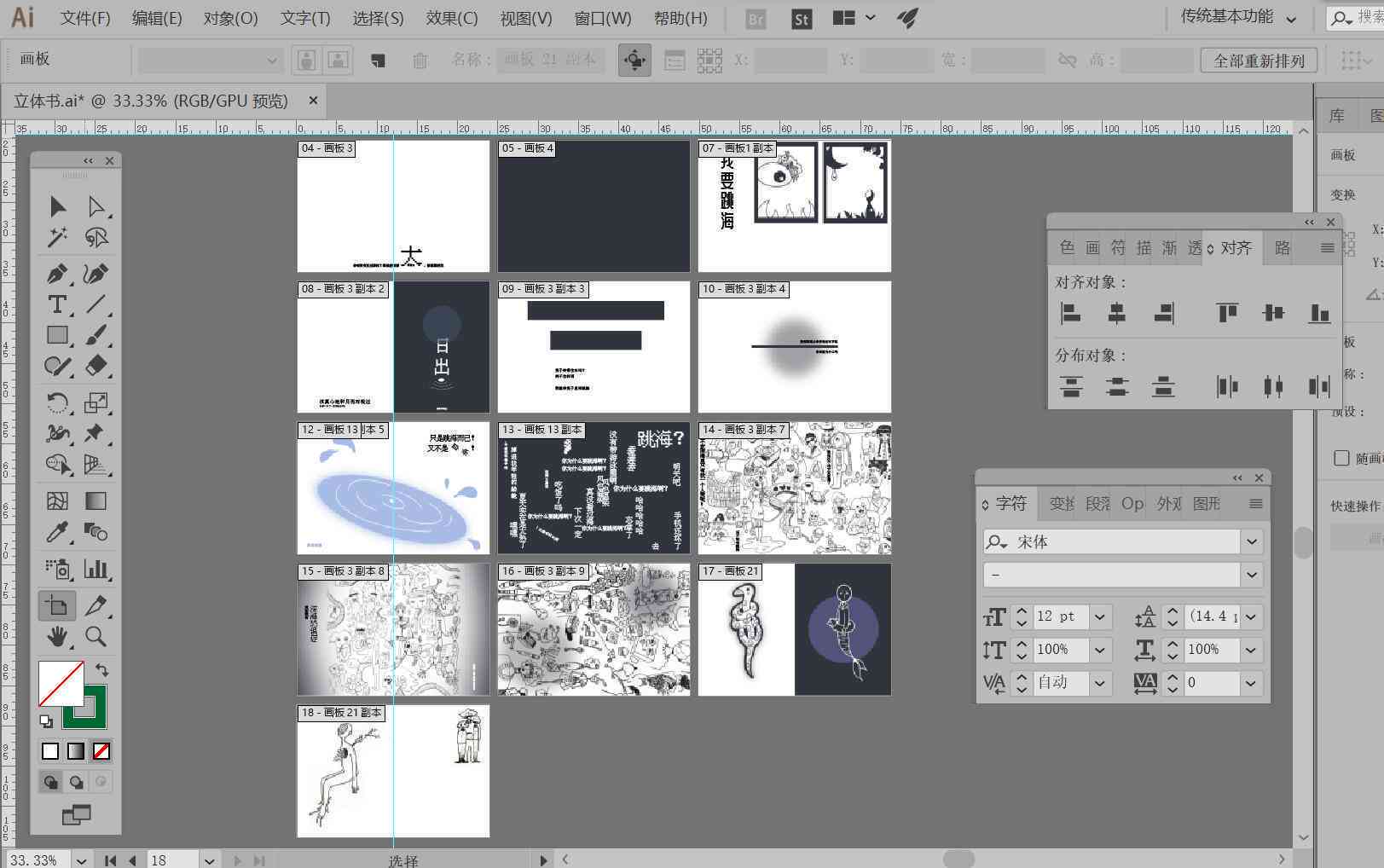Select the Shape Builder tool

(57, 464)
